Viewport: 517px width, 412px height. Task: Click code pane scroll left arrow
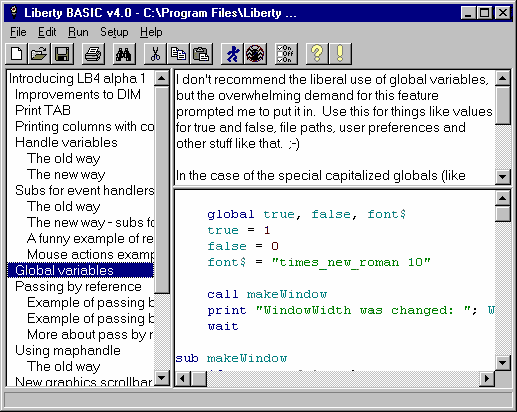pos(183,379)
